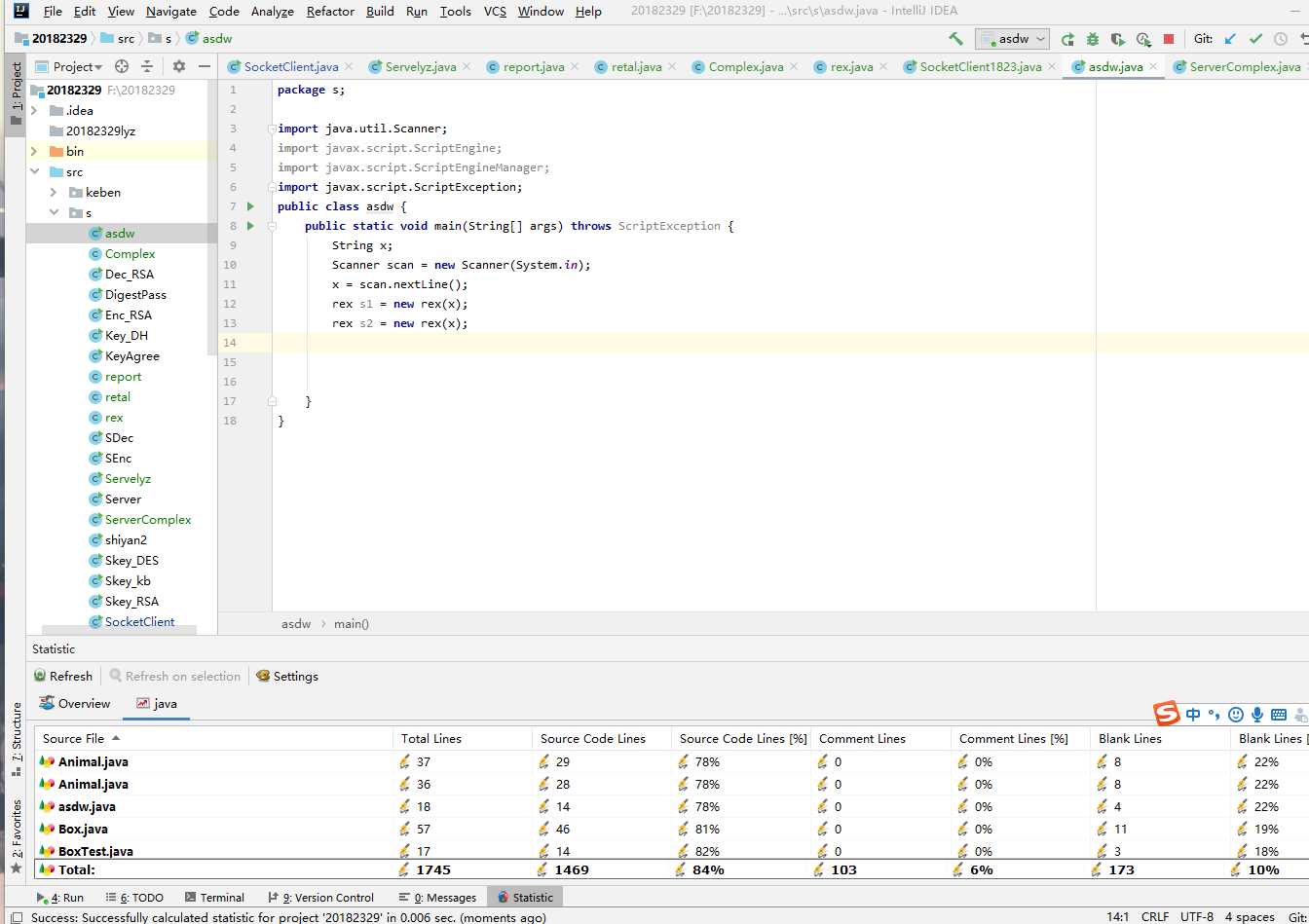Click the profiler run icon
Image resolution: width=1309 pixels, height=924 pixels.
click(1143, 39)
